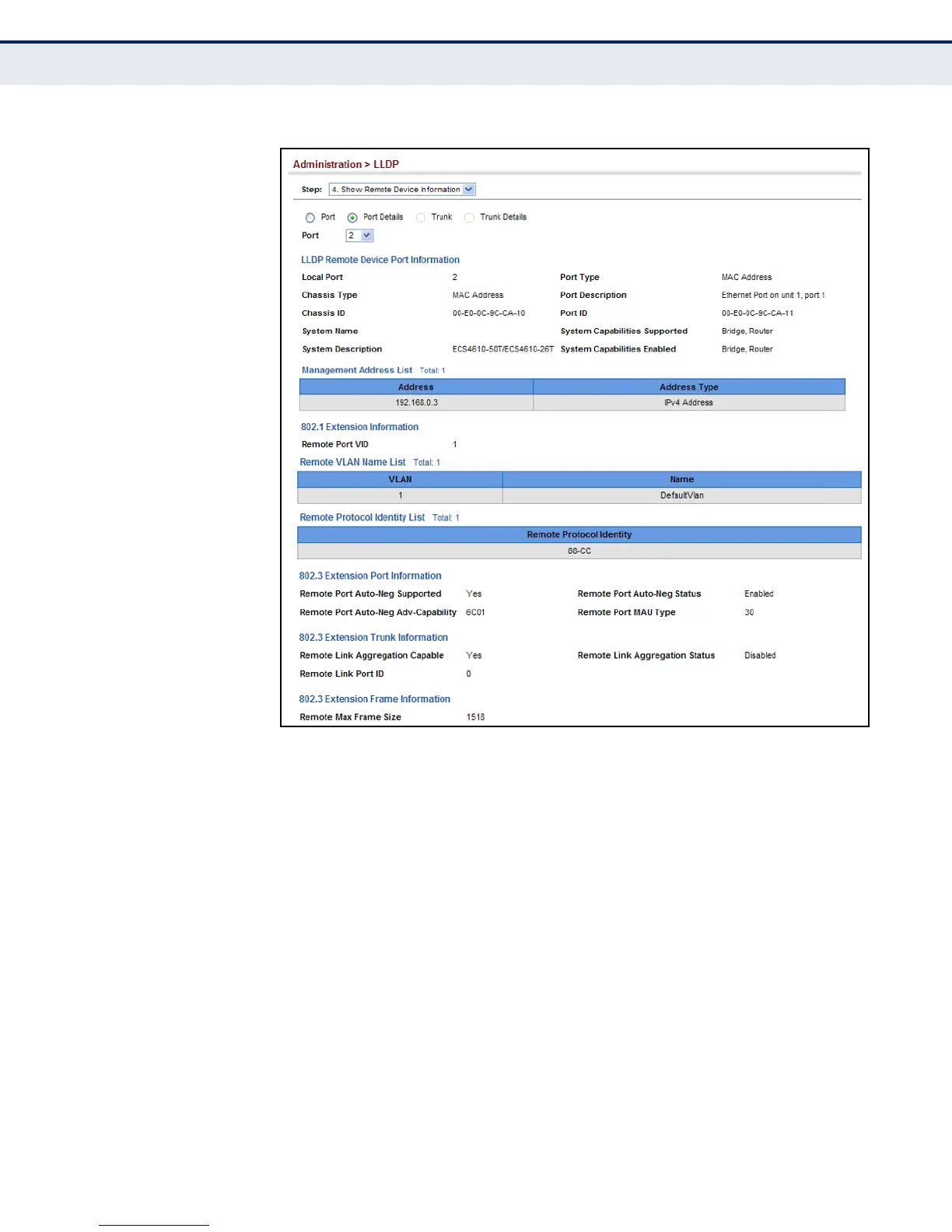Screen dimensions: 952x1232
Task: Click the DefaultVlan name cell
Action: coord(682,495)
